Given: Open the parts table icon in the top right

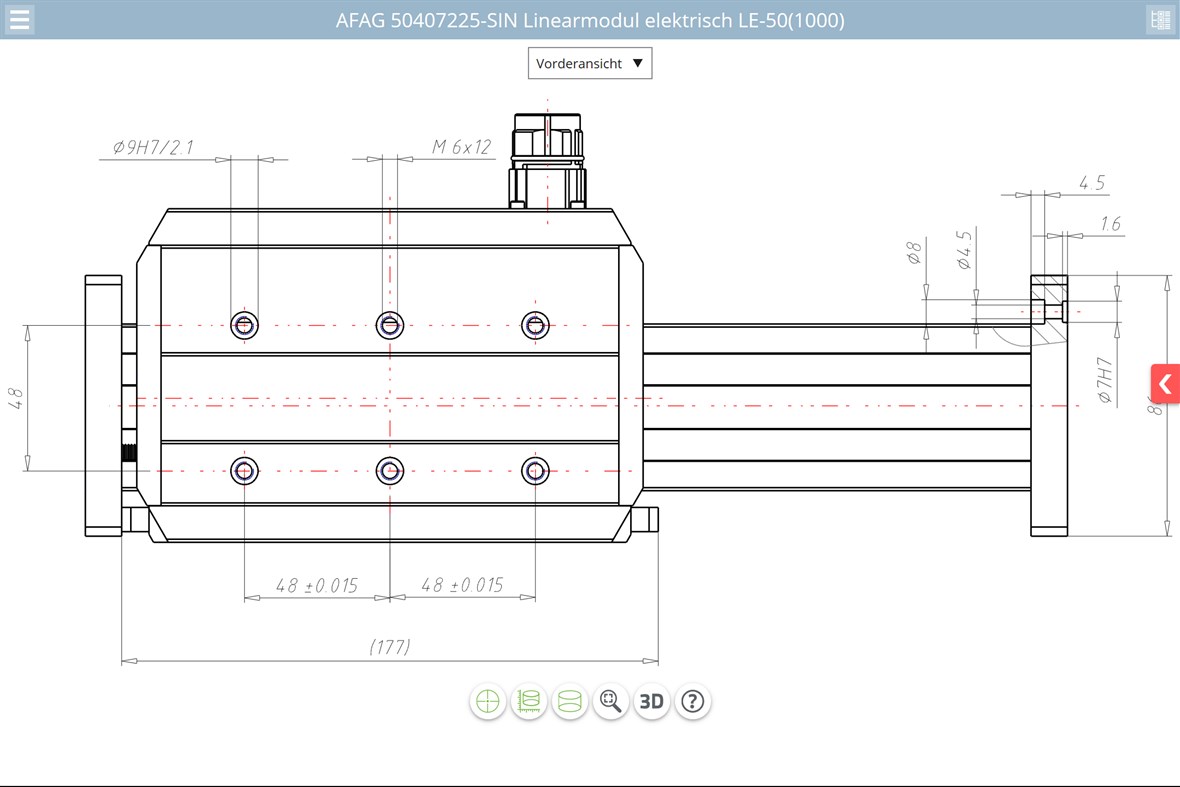Looking at the screenshot, I should (x=1161, y=19).
